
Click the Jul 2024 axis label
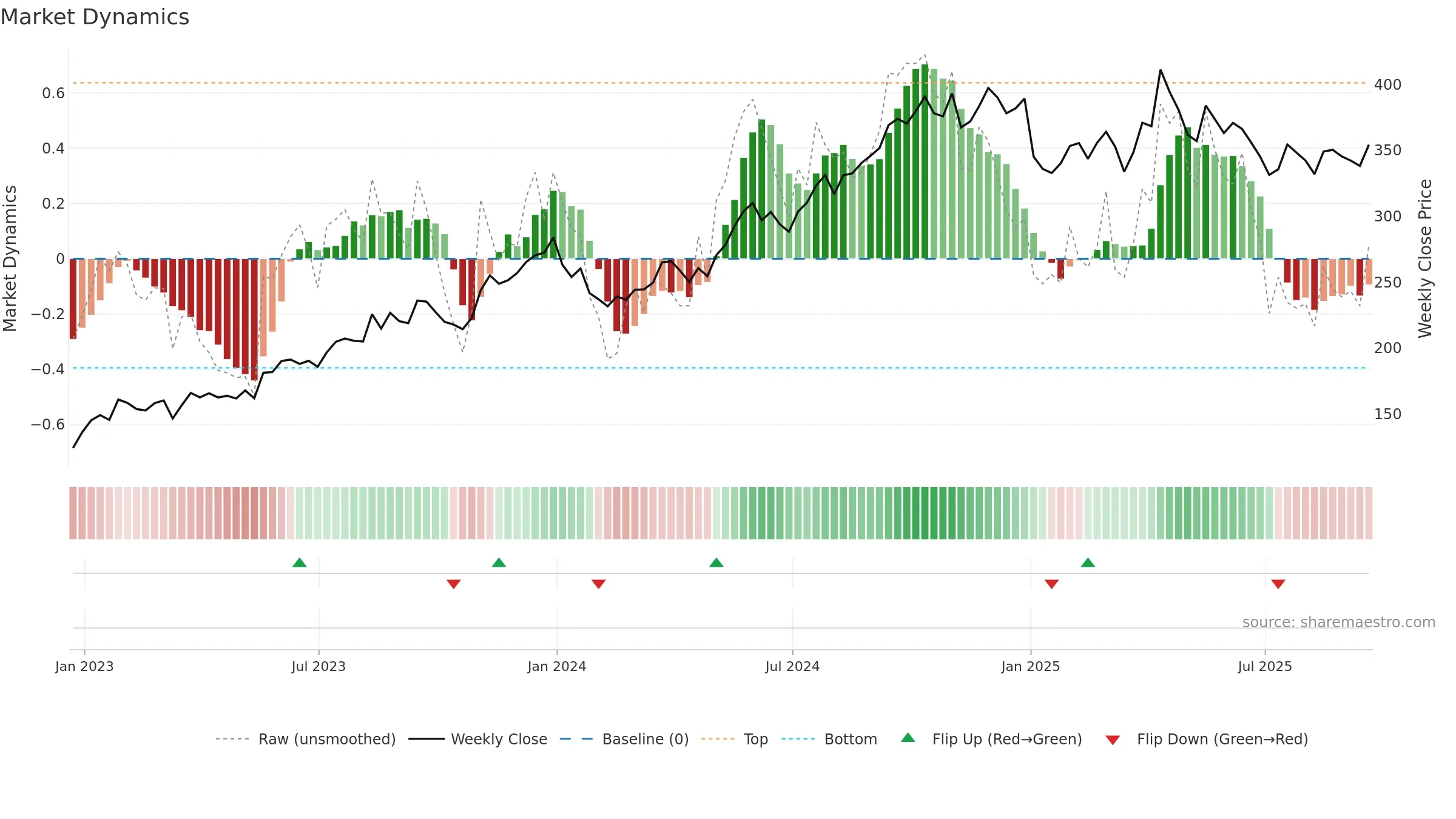[x=792, y=666]
